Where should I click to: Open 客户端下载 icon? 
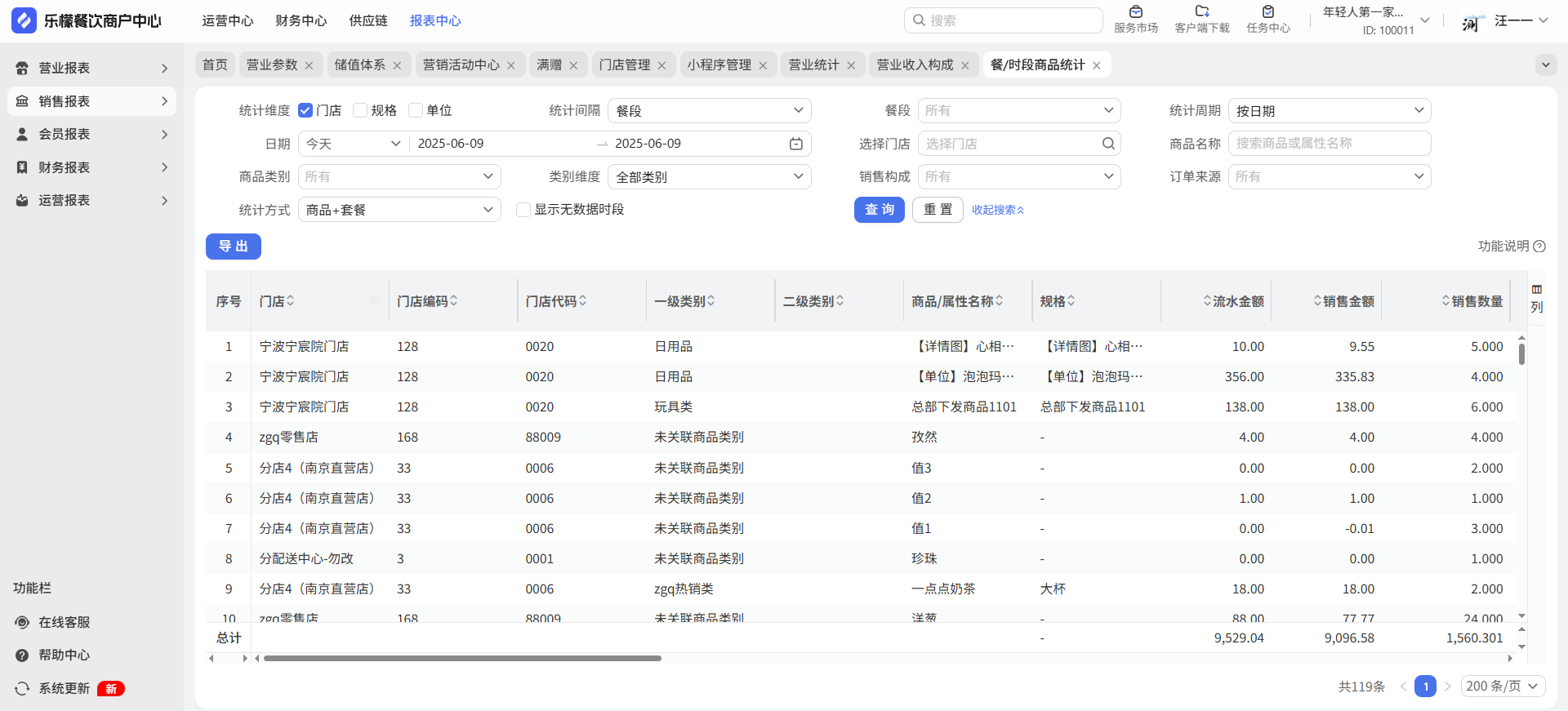point(1202,11)
